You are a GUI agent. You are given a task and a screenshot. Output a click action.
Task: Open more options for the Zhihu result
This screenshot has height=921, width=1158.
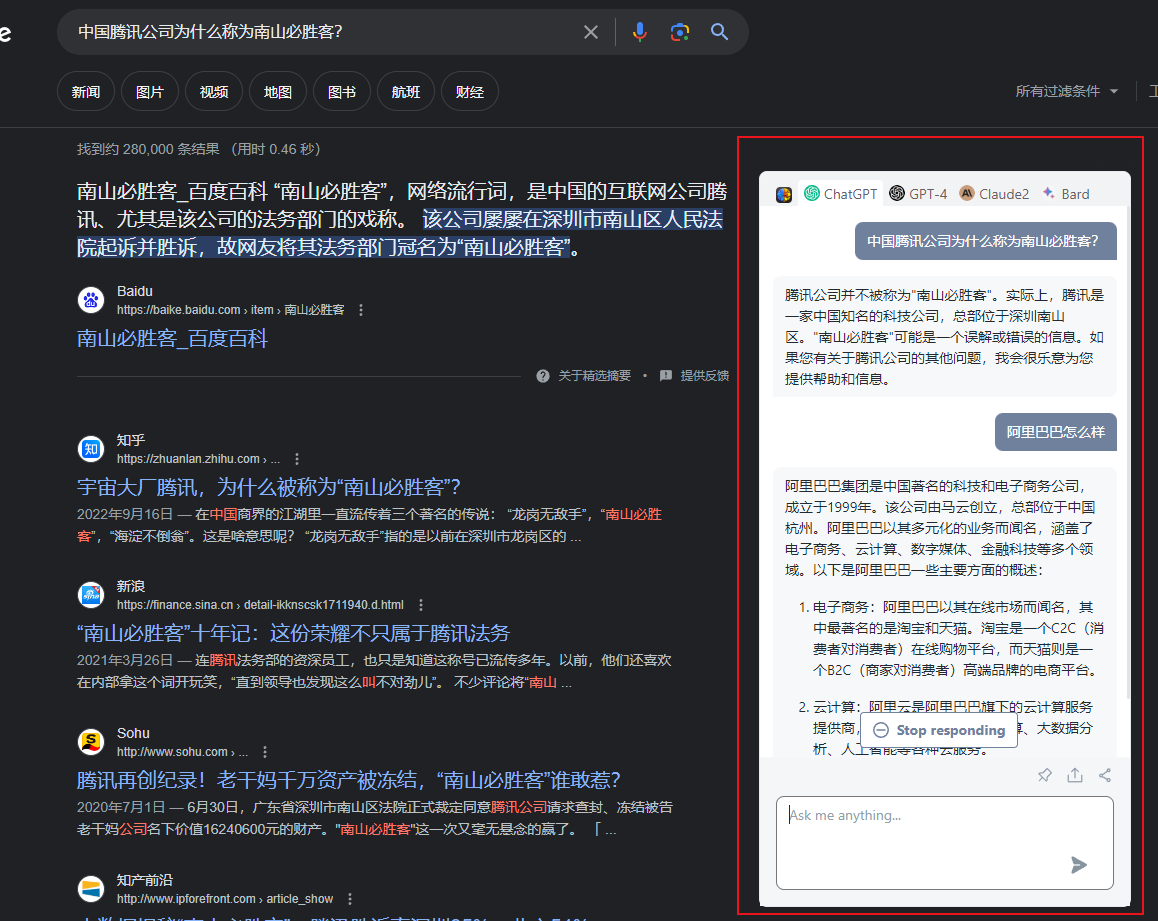pos(297,459)
